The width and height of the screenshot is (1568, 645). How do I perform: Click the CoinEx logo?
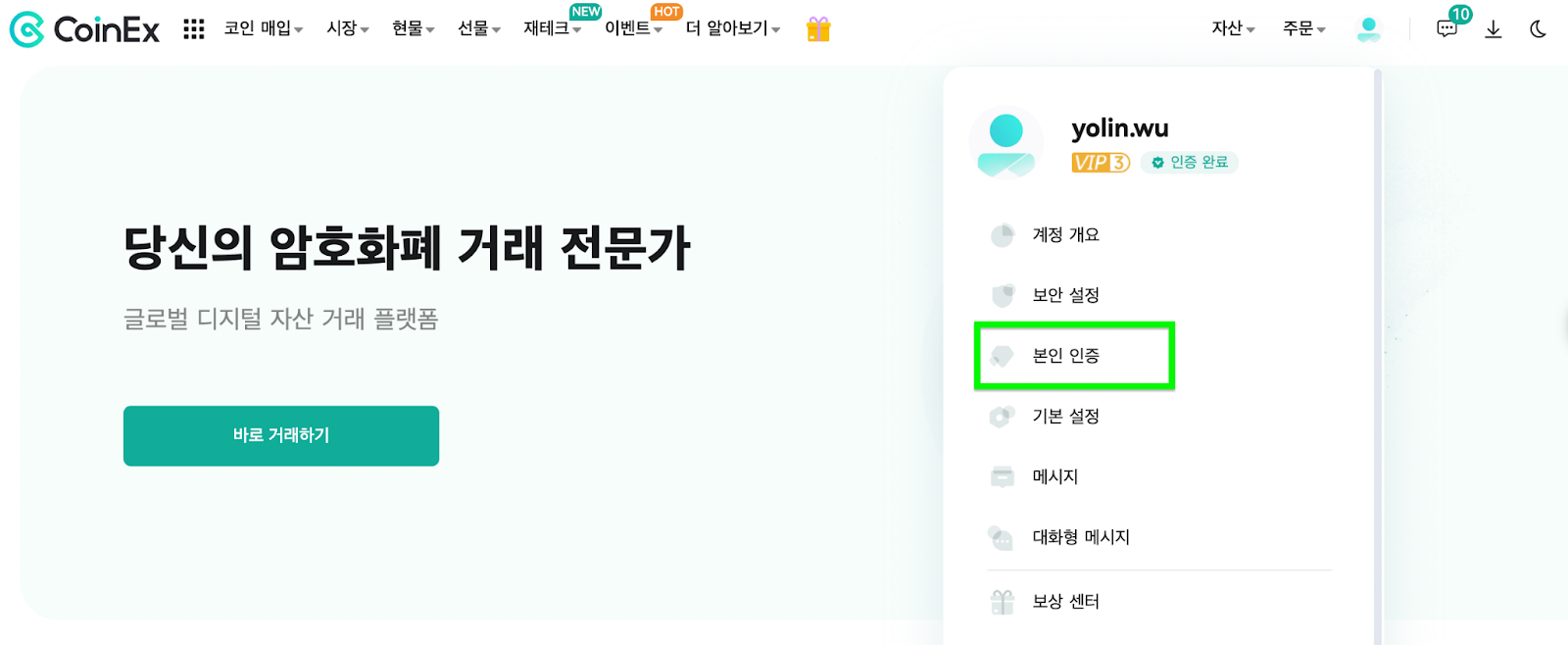[83, 29]
